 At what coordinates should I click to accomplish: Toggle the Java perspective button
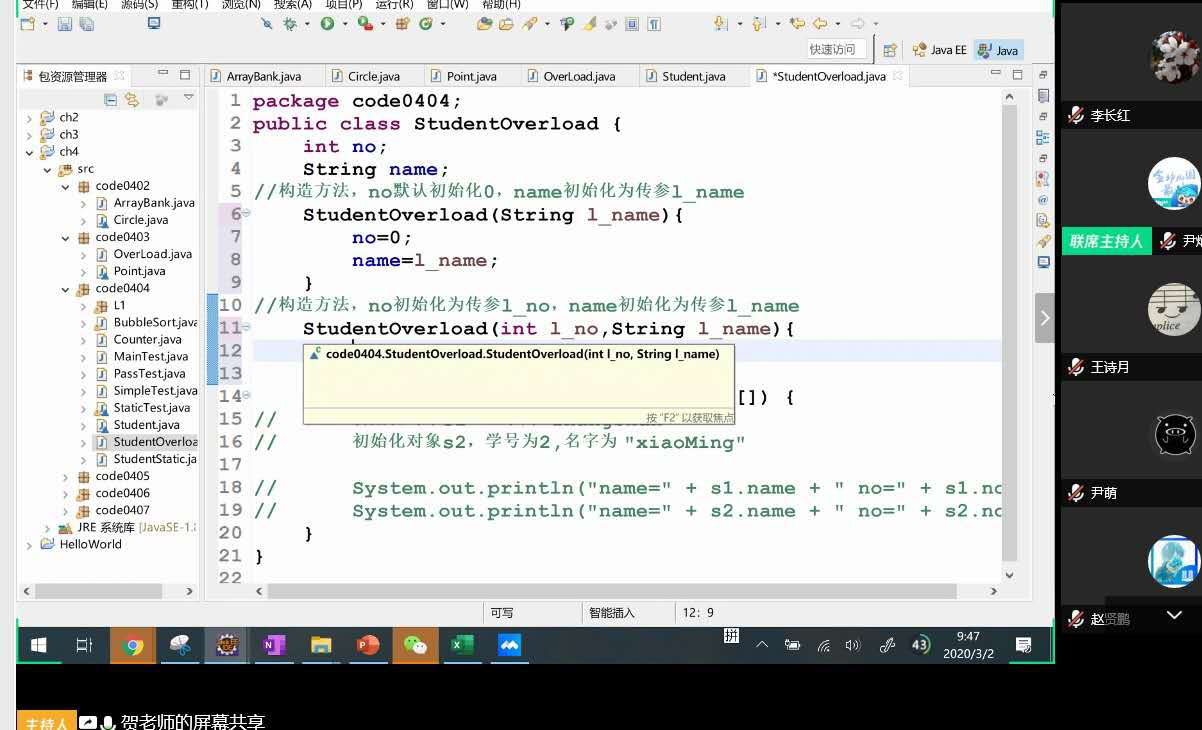pos(997,50)
